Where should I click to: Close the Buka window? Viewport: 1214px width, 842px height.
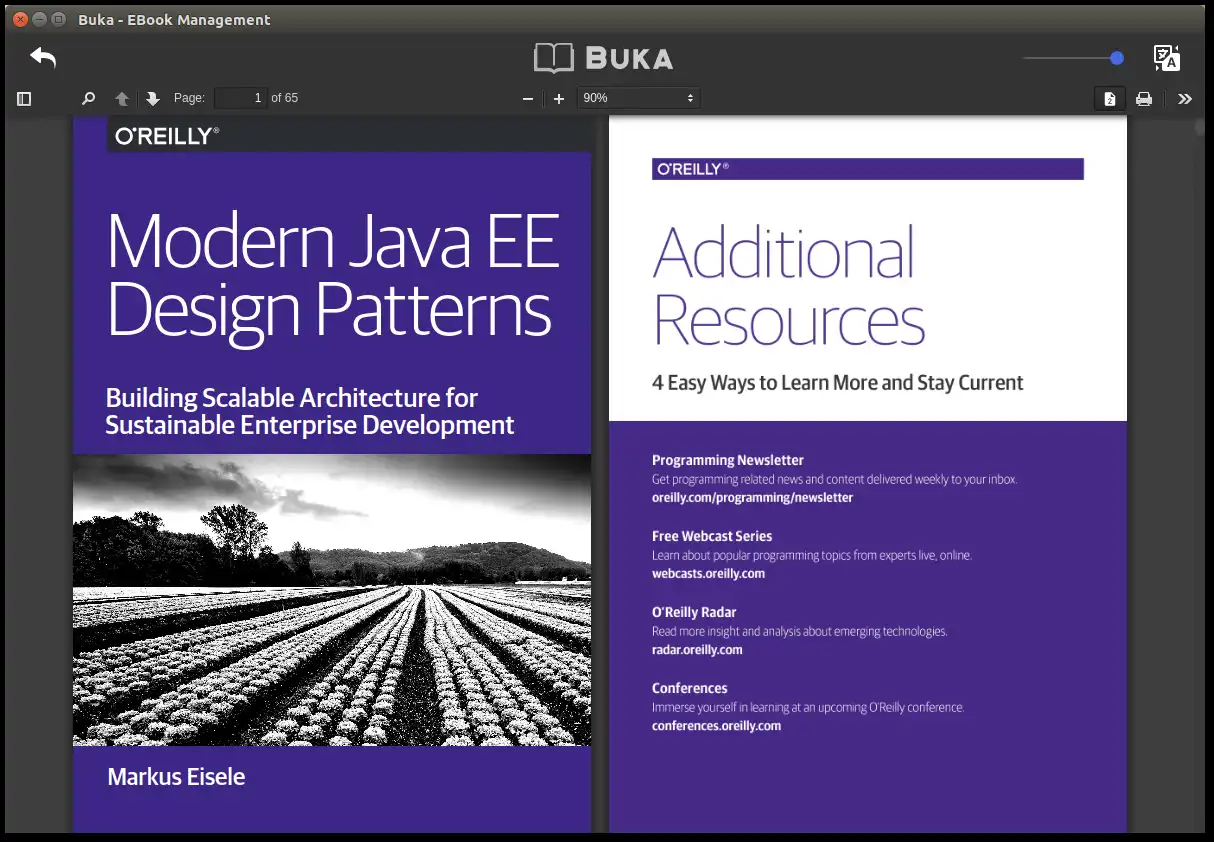(x=20, y=19)
